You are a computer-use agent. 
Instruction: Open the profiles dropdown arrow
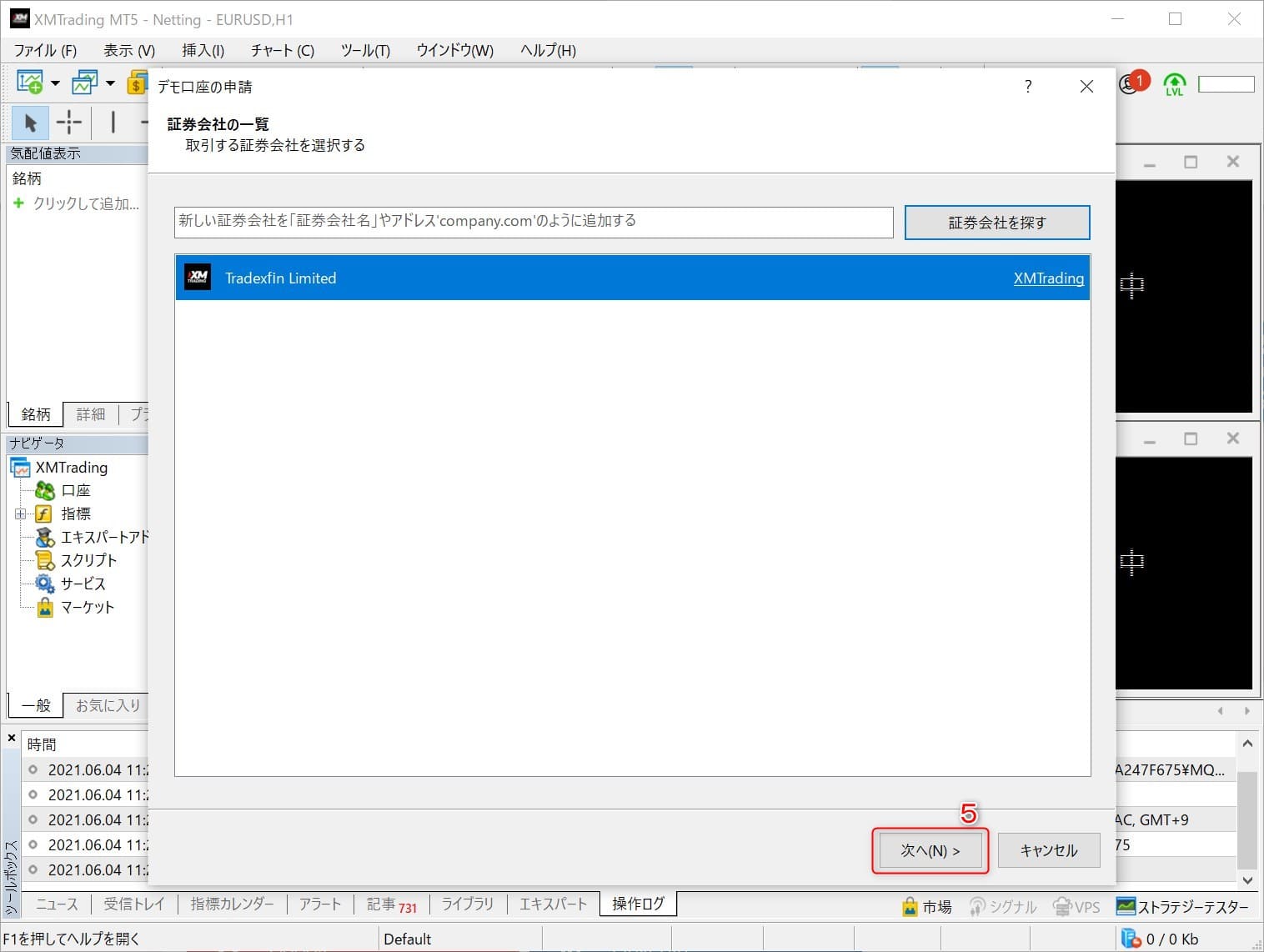pyautogui.click(x=110, y=83)
